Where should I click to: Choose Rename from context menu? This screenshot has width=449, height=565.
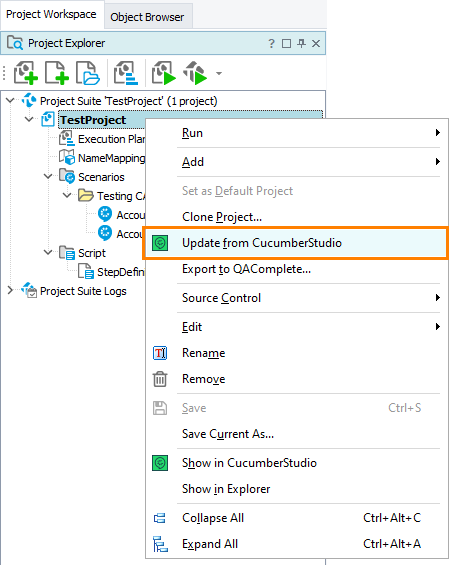[297, 353]
